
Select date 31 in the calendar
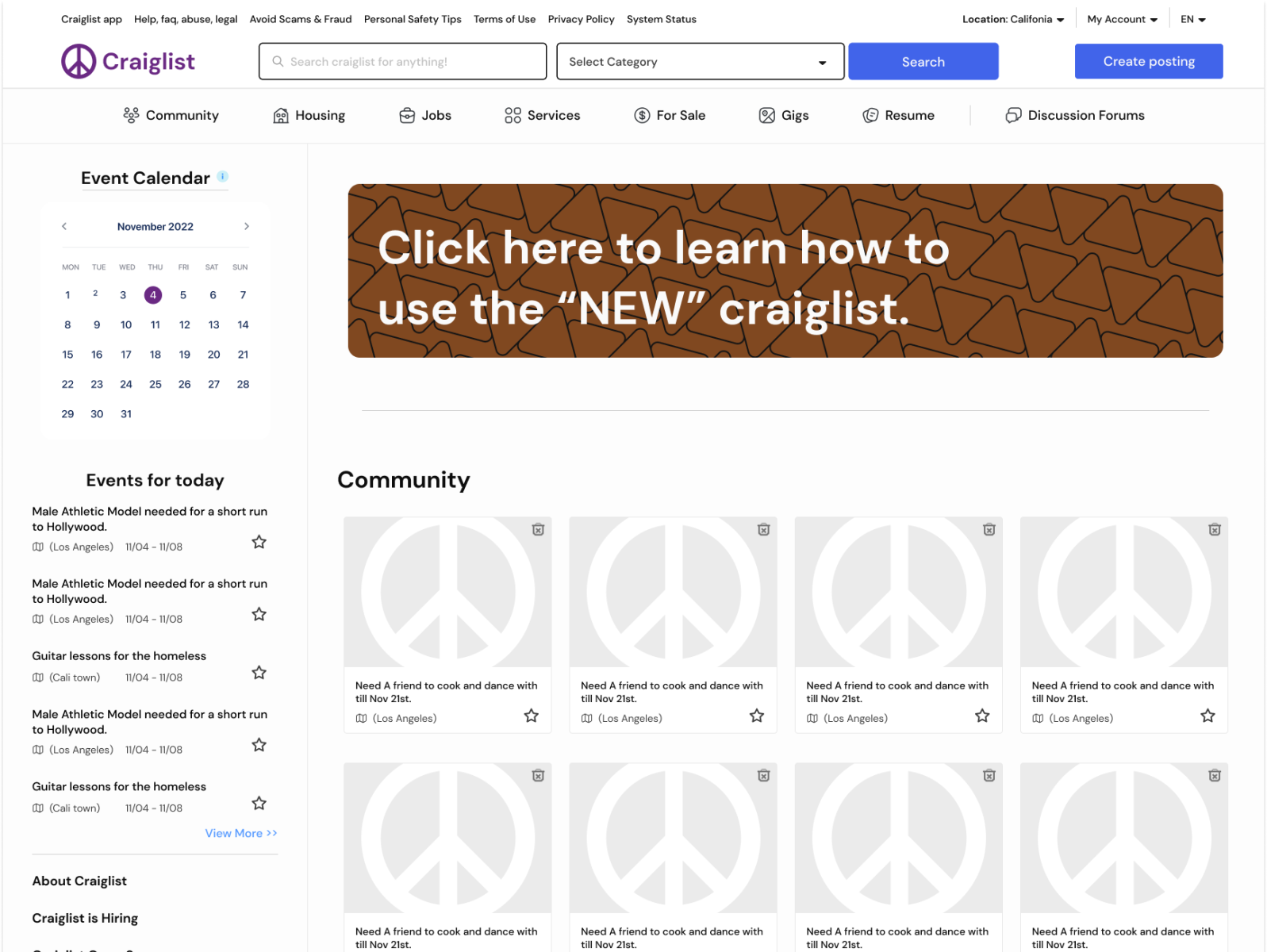[x=126, y=414]
